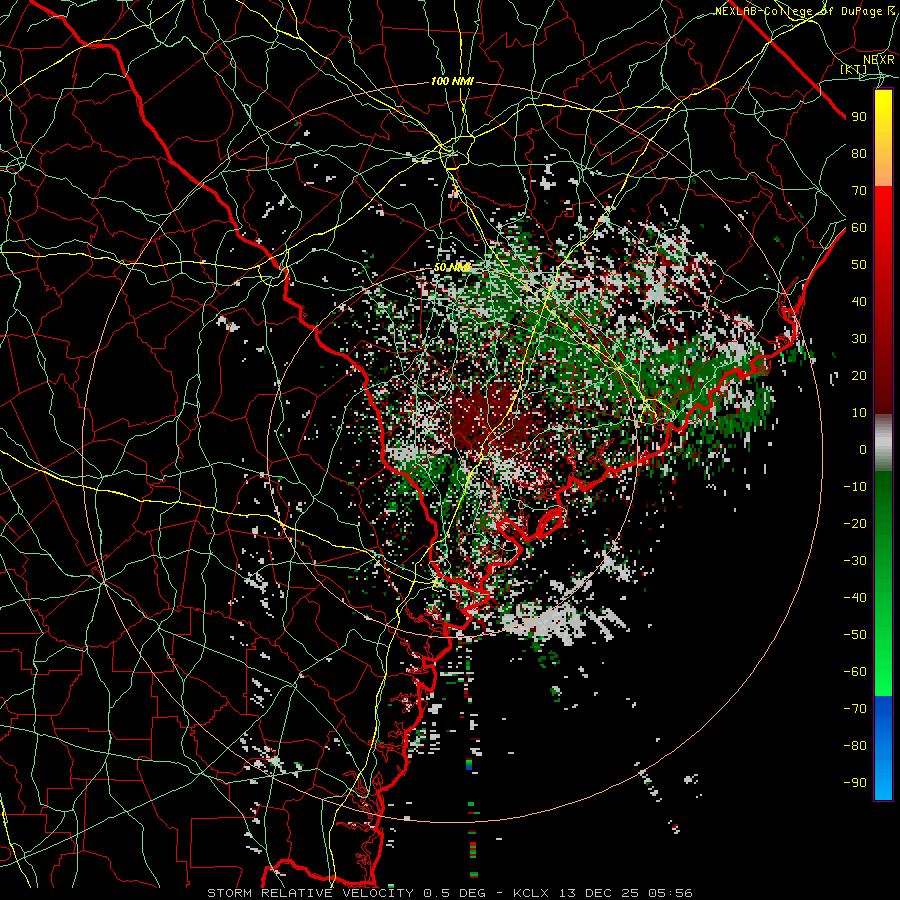Select the positive 70 velocity scale label

click(859, 191)
